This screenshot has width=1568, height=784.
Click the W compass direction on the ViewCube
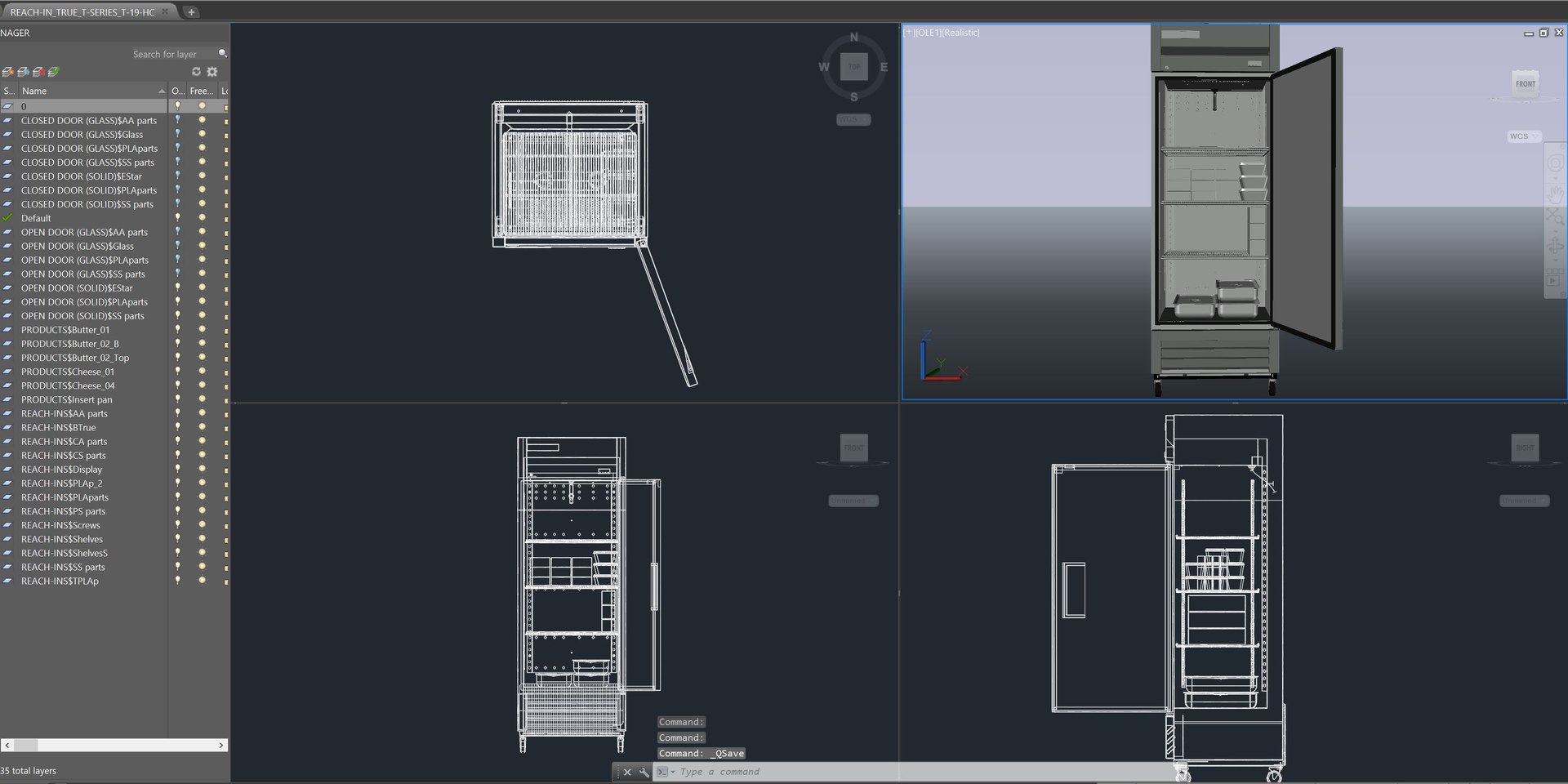click(x=824, y=67)
